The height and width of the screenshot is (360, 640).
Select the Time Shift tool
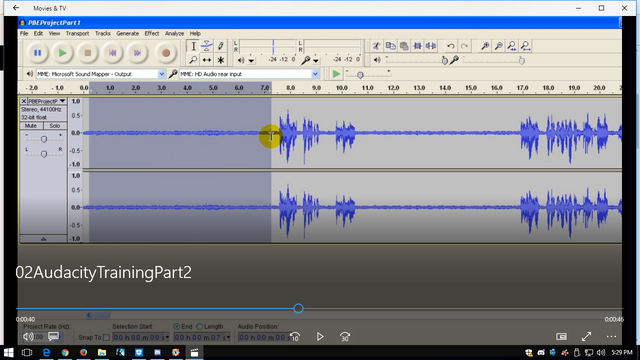[x=207, y=60]
